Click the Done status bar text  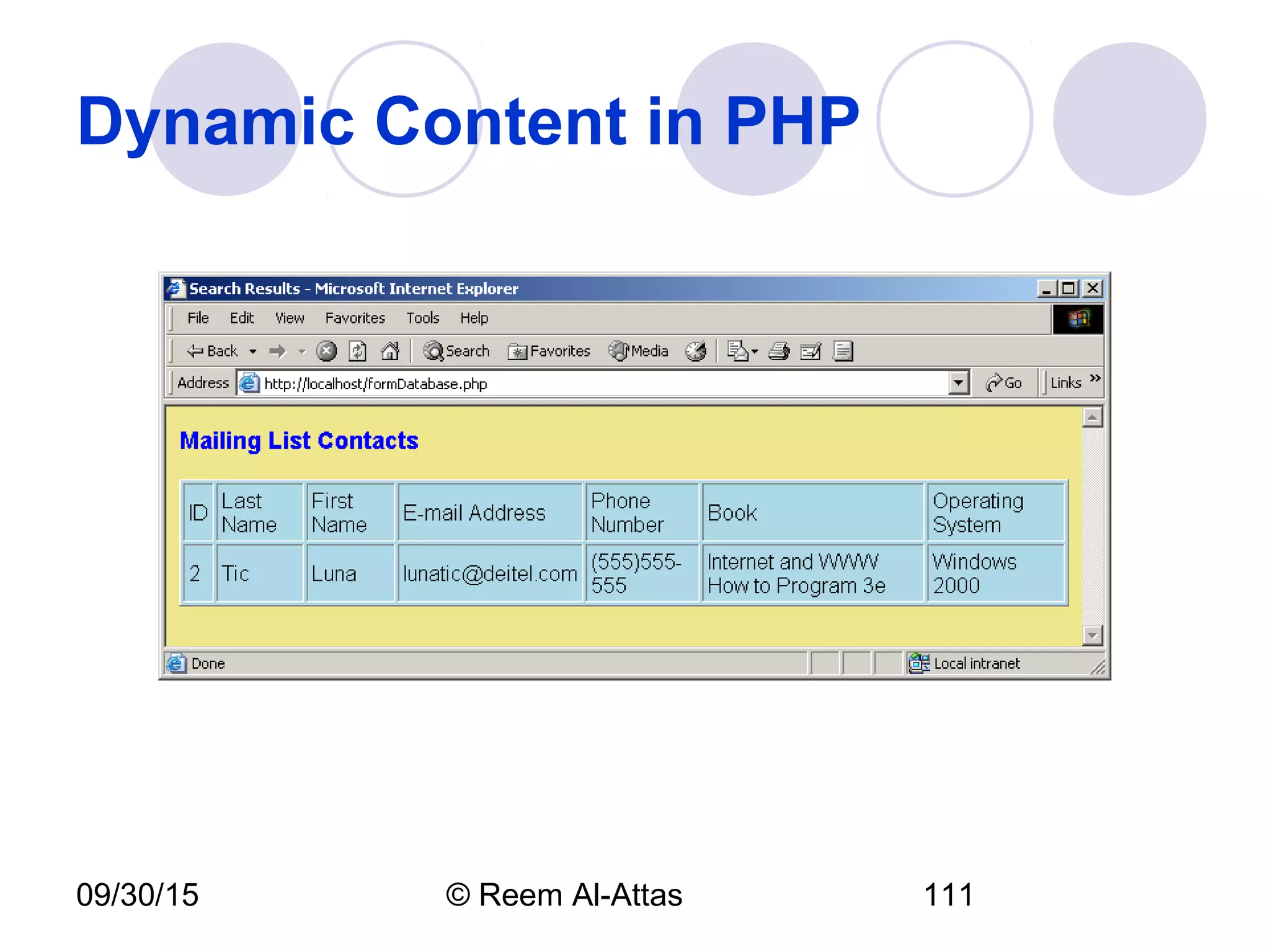(x=208, y=664)
